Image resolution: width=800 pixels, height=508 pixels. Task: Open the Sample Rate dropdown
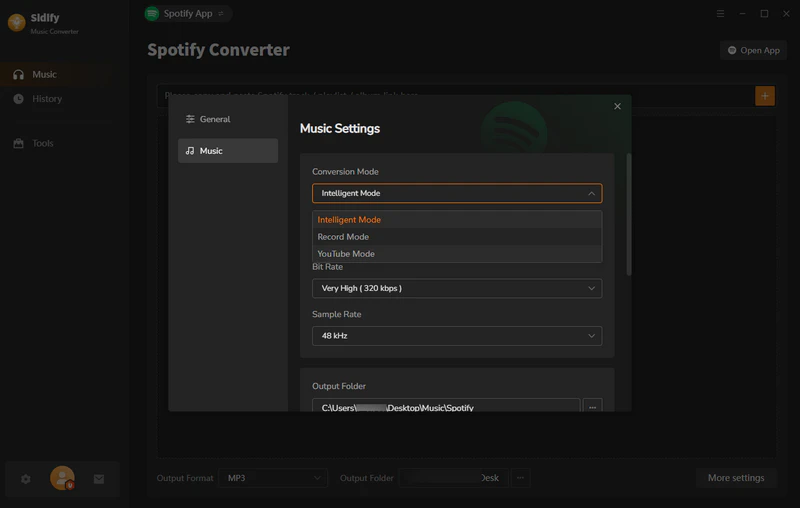tap(457, 336)
